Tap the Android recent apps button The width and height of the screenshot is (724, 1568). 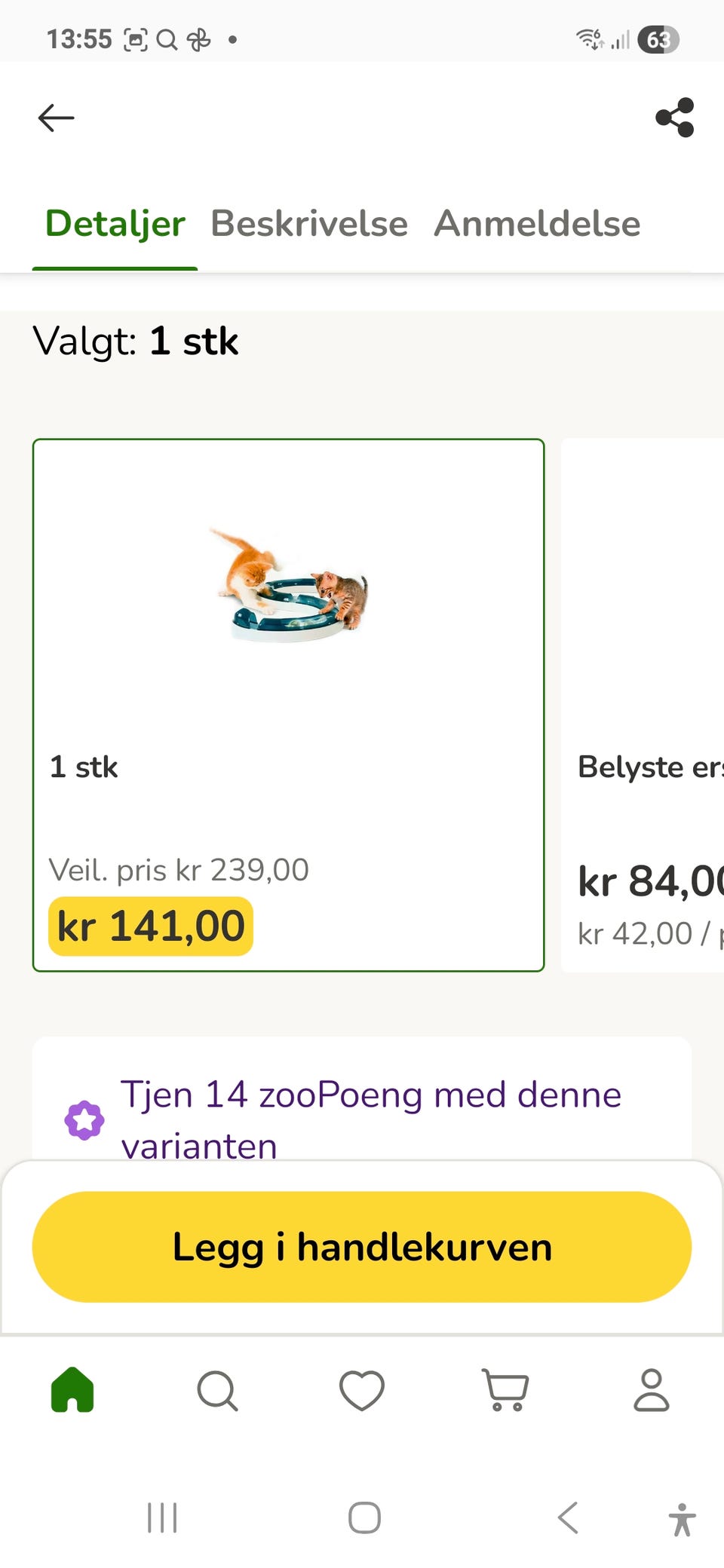pos(162,1517)
